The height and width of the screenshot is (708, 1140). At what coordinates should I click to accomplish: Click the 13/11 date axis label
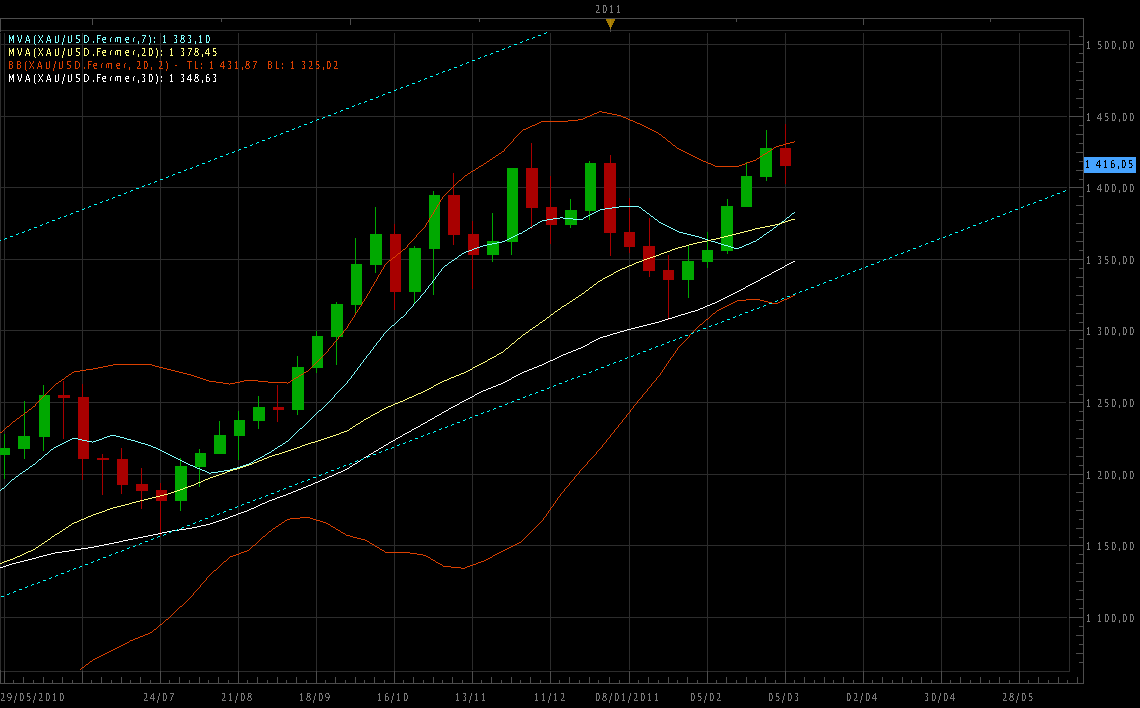click(x=471, y=696)
